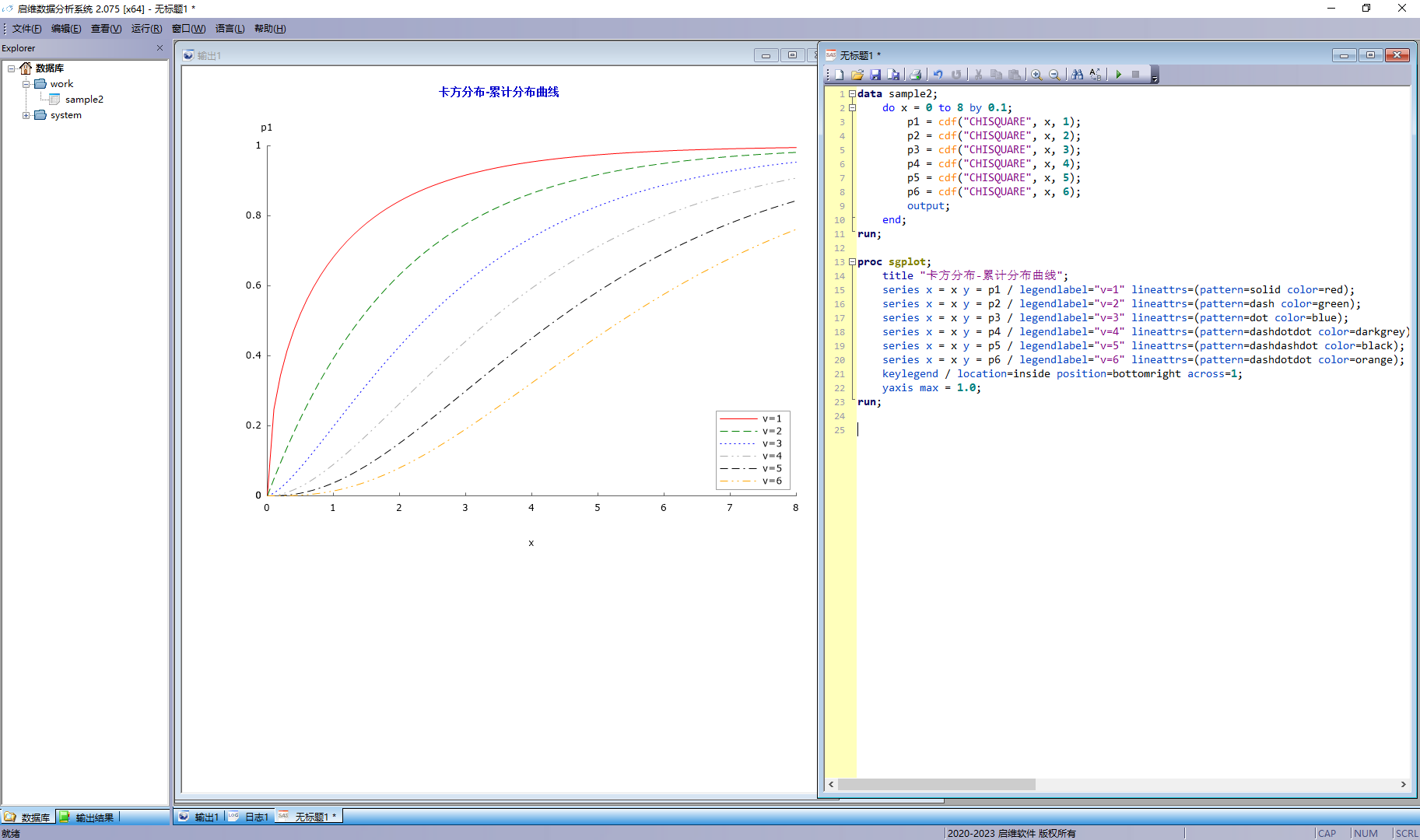Open the 查看(V) menu

[106, 29]
